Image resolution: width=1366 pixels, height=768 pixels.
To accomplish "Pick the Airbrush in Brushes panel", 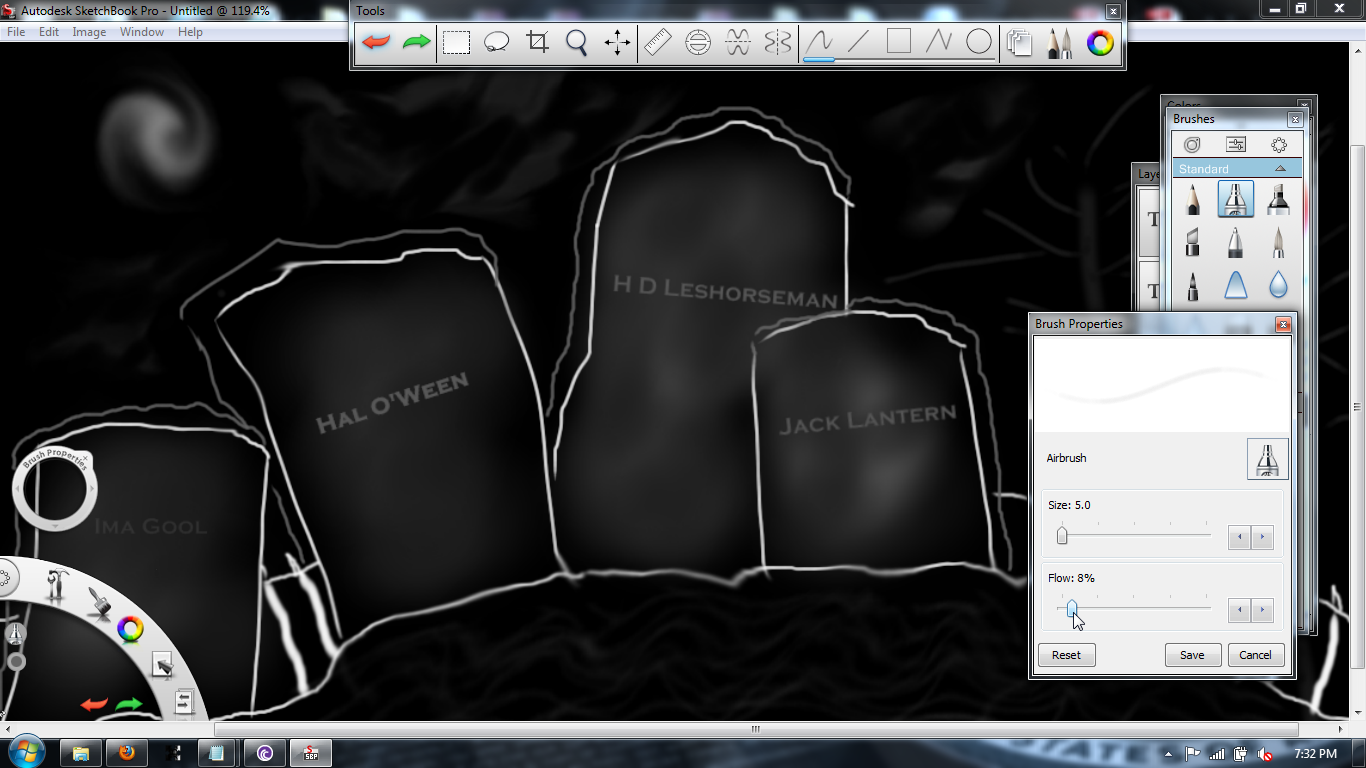I will (1236, 199).
